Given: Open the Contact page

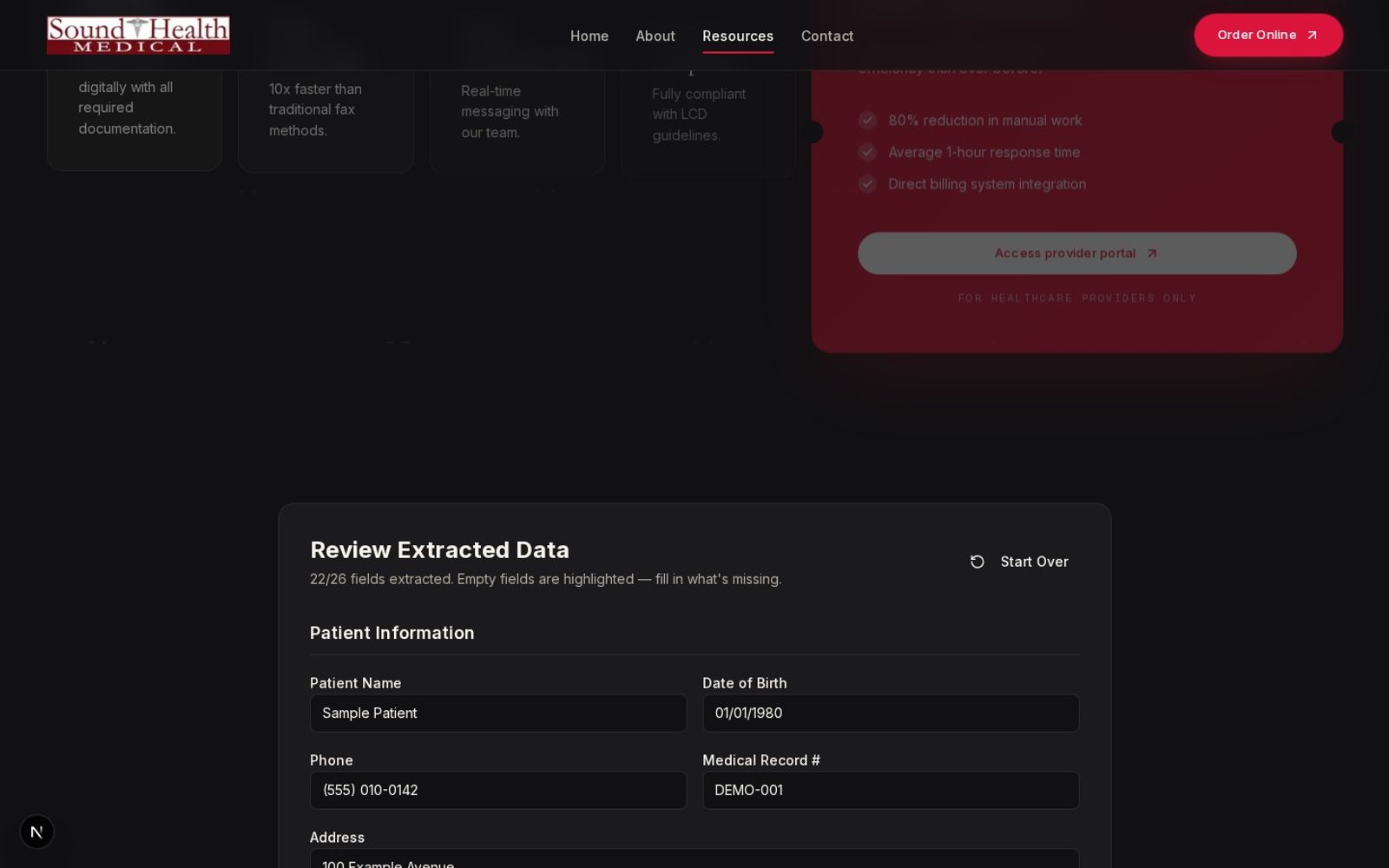Looking at the screenshot, I should pos(827,36).
